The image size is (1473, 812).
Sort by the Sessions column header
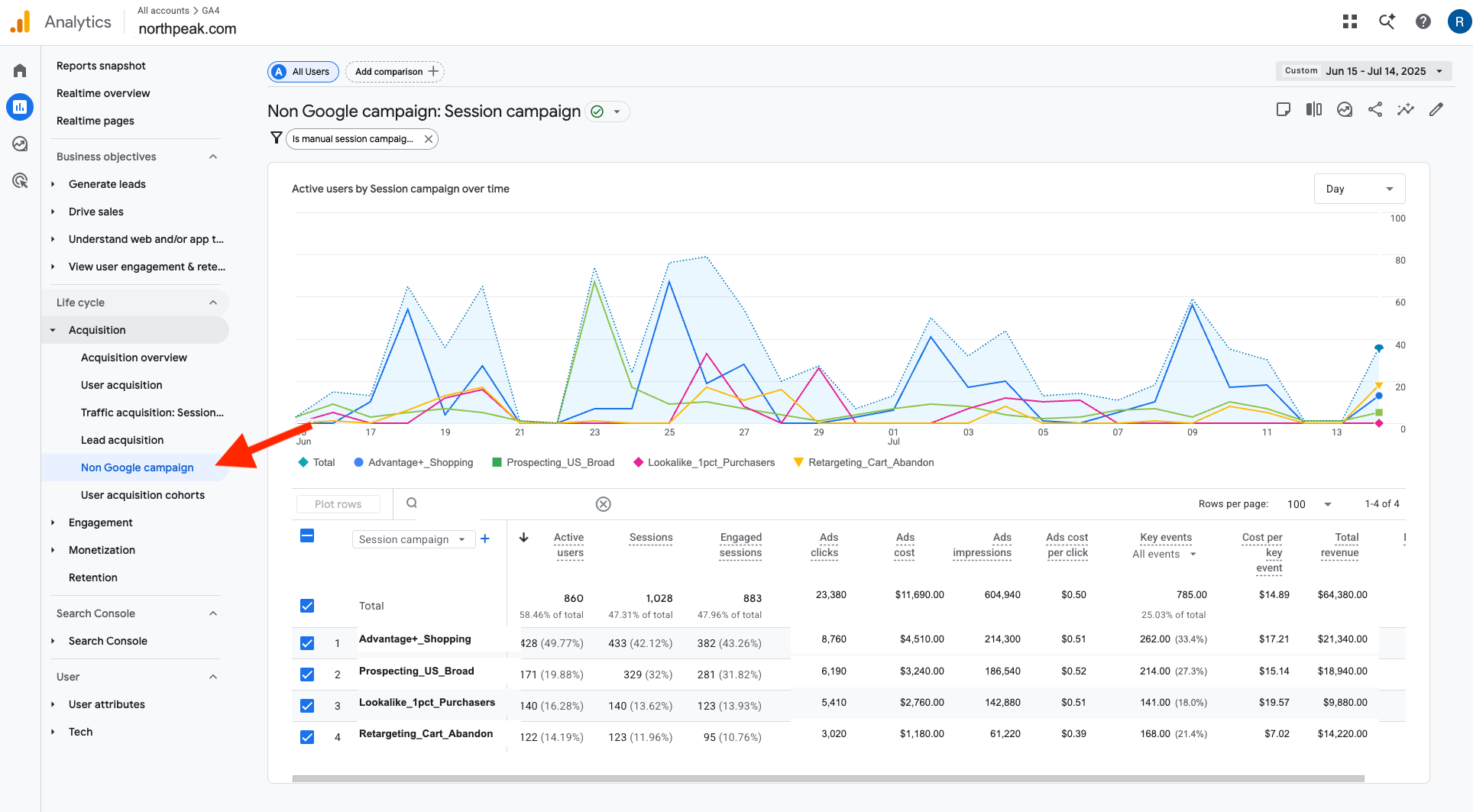[651, 538]
